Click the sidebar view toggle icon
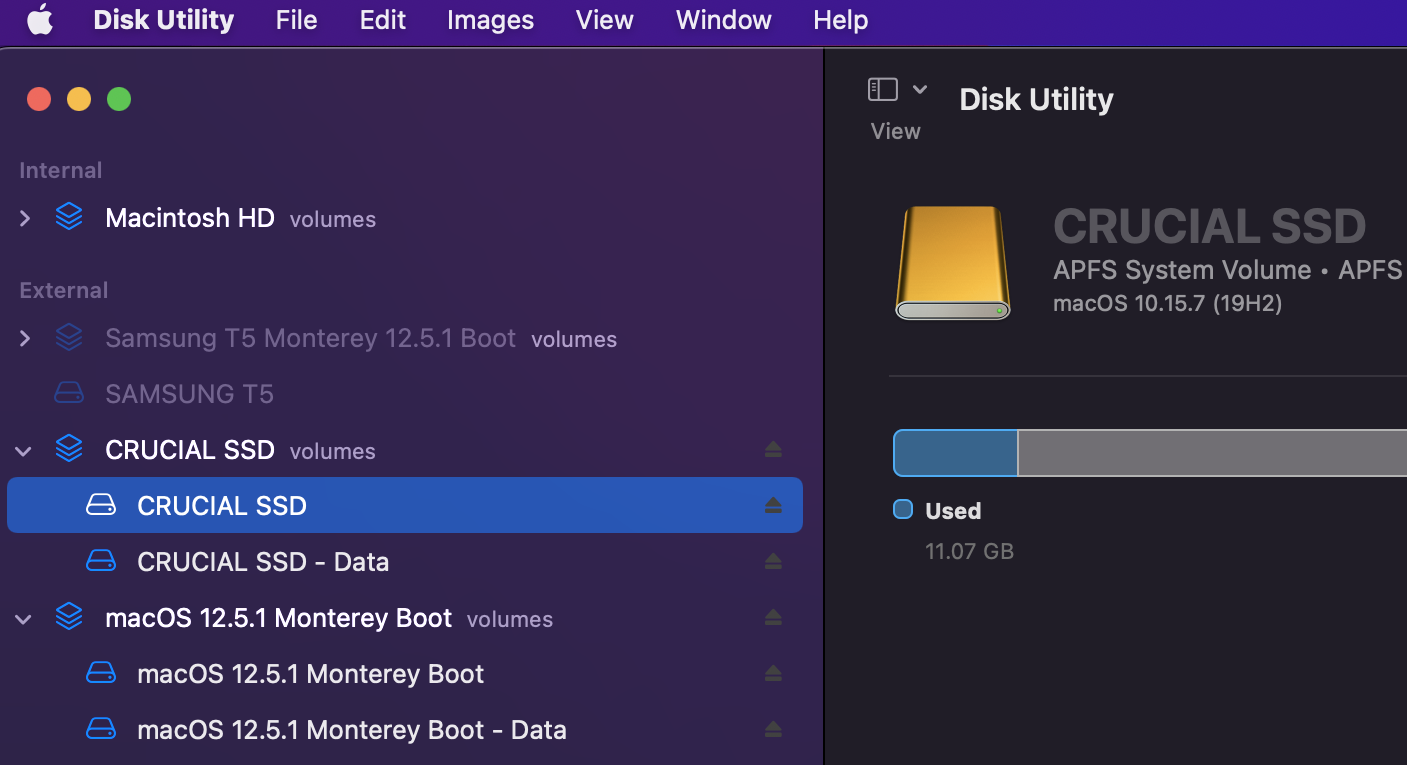This screenshot has width=1407, height=765. (882, 89)
